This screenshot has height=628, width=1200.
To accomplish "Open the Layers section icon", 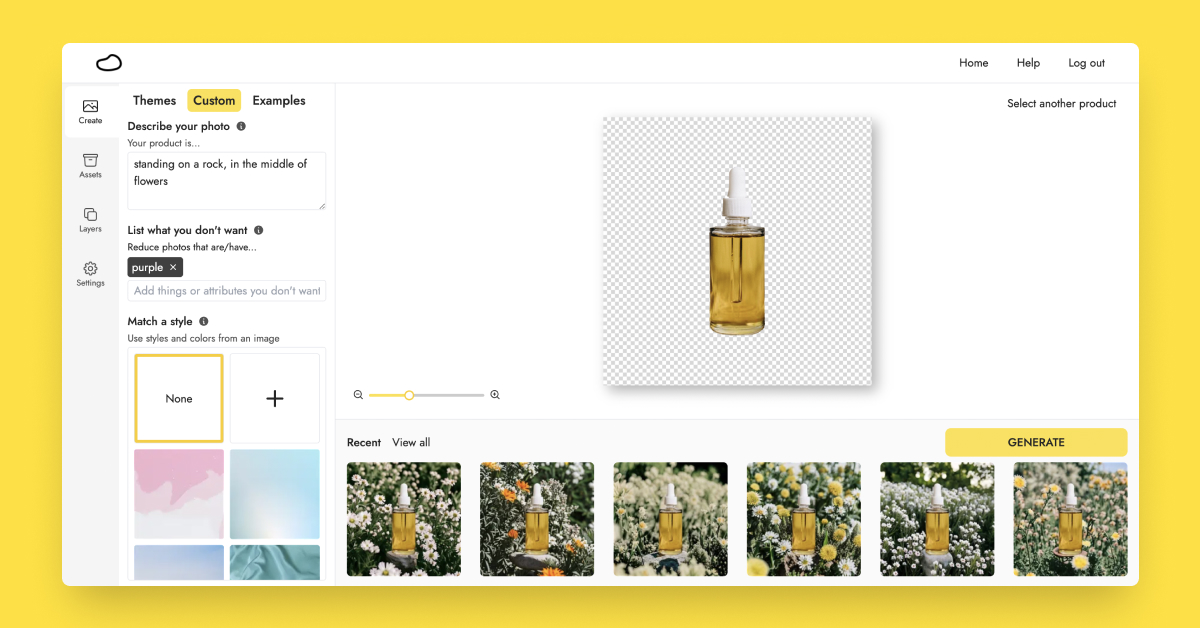I will (90, 220).
